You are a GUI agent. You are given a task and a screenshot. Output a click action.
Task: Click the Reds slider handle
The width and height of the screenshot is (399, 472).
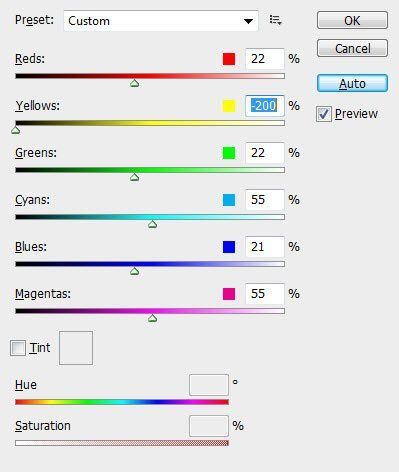(135, 83)
